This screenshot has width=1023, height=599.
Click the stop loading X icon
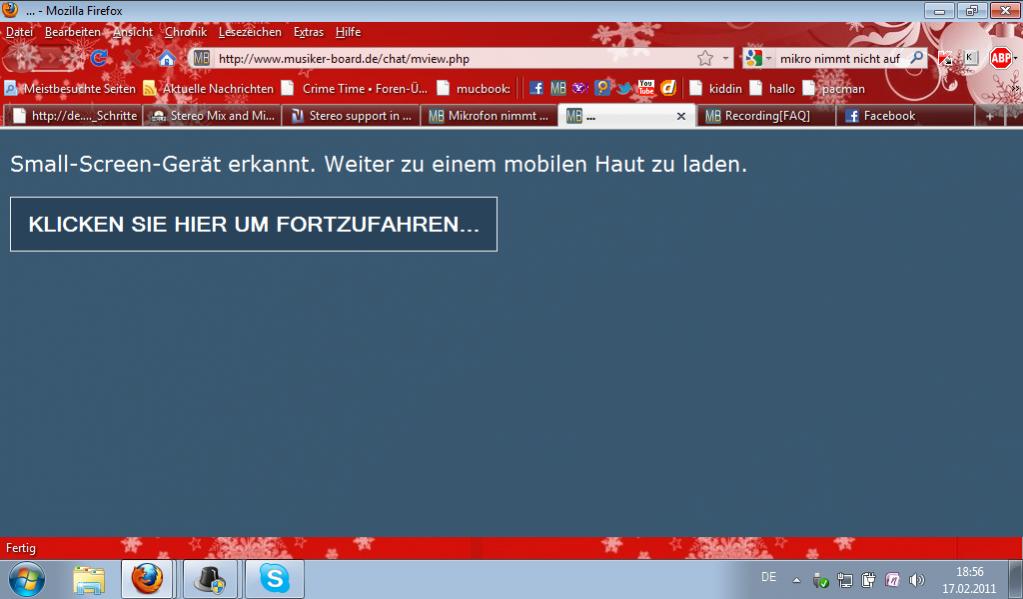133,58
